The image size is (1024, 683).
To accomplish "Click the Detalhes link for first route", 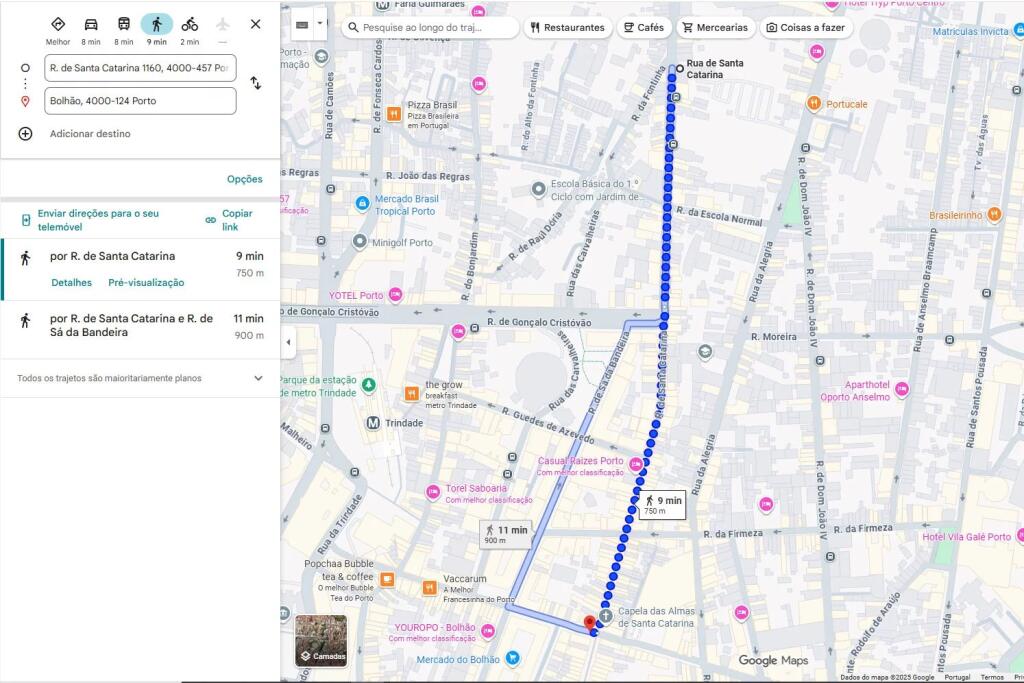I will click(x=71, y=282).
